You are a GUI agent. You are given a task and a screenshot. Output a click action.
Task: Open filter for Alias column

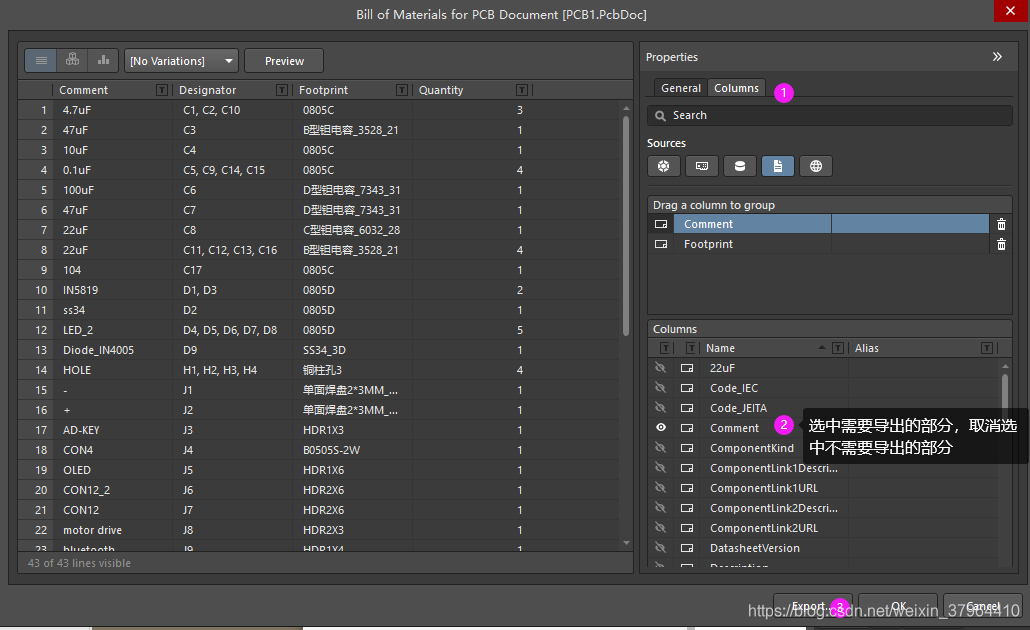[987, 348]
